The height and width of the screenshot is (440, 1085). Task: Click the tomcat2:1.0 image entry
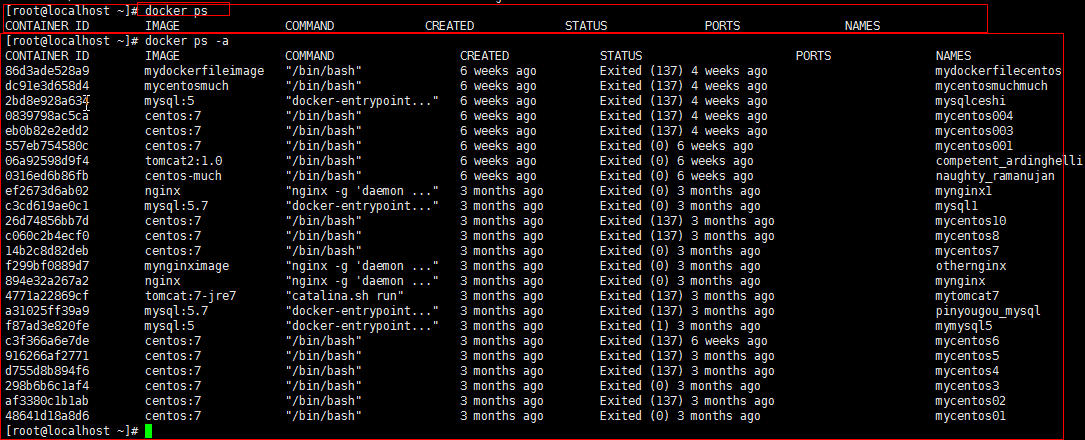pyautogui.click(x=183, y=161)
